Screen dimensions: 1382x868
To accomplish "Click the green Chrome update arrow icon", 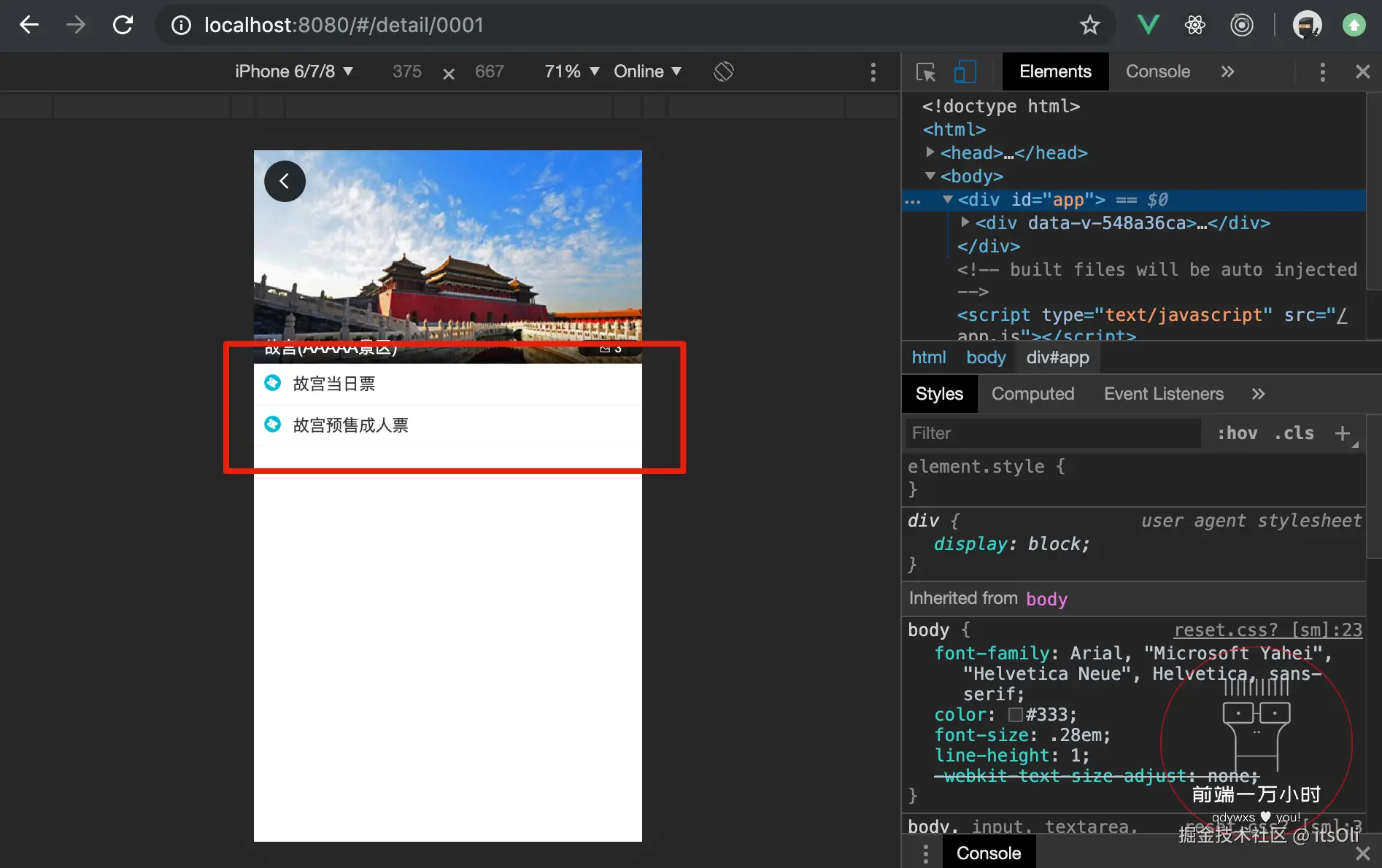I will [x=1354, y=26].
